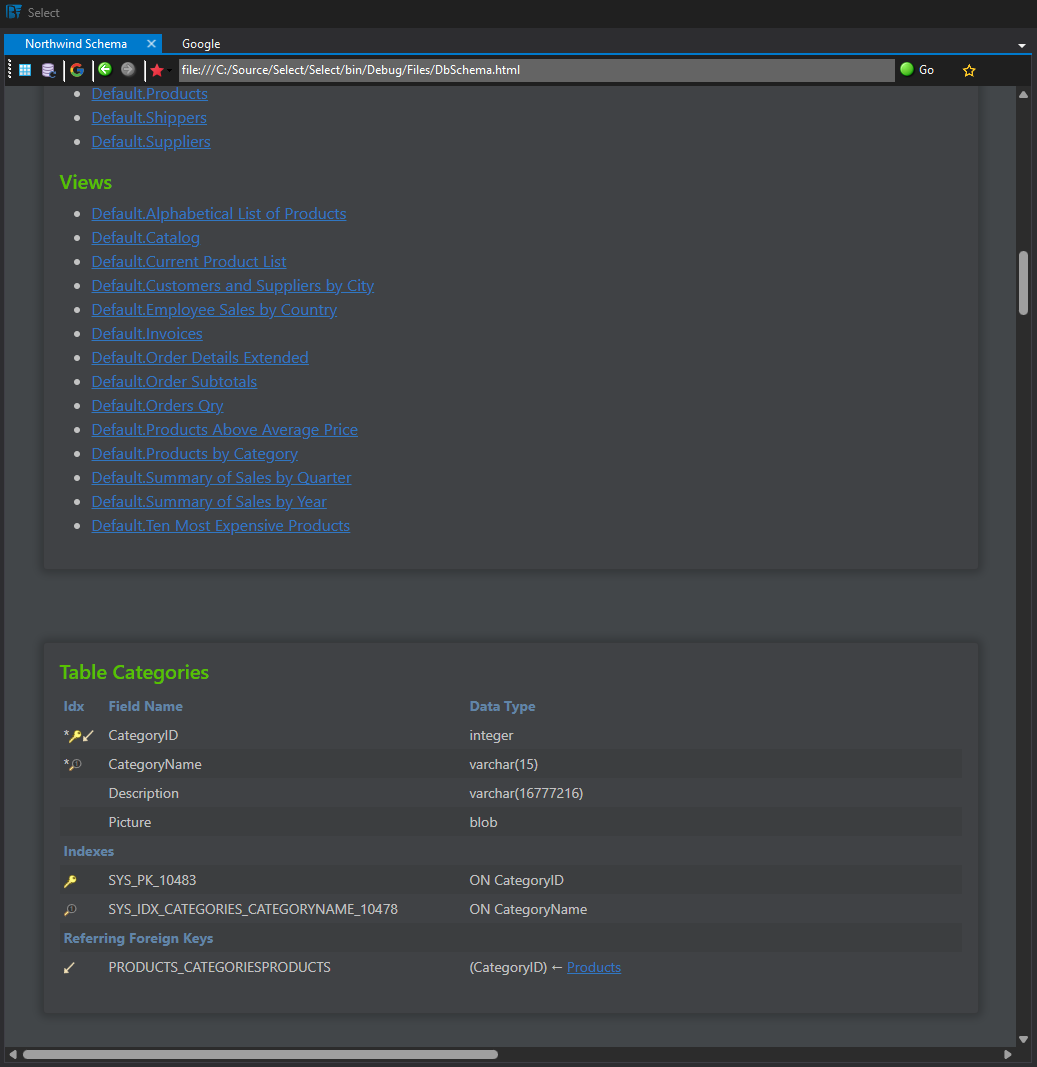The width and height of the screenshot is (1037, 1067).
Task: Open the Default.Catalog view link
Action: (146, 237)
